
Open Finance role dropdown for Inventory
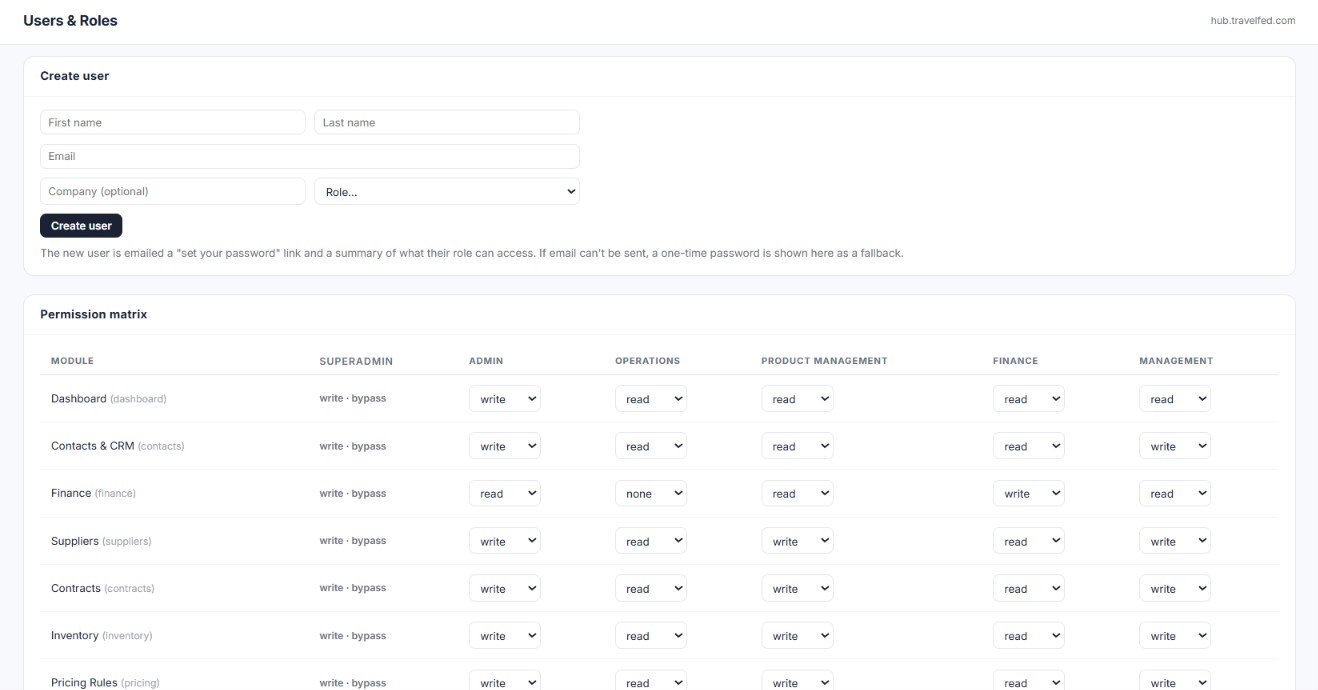(x=1029, y=635)
